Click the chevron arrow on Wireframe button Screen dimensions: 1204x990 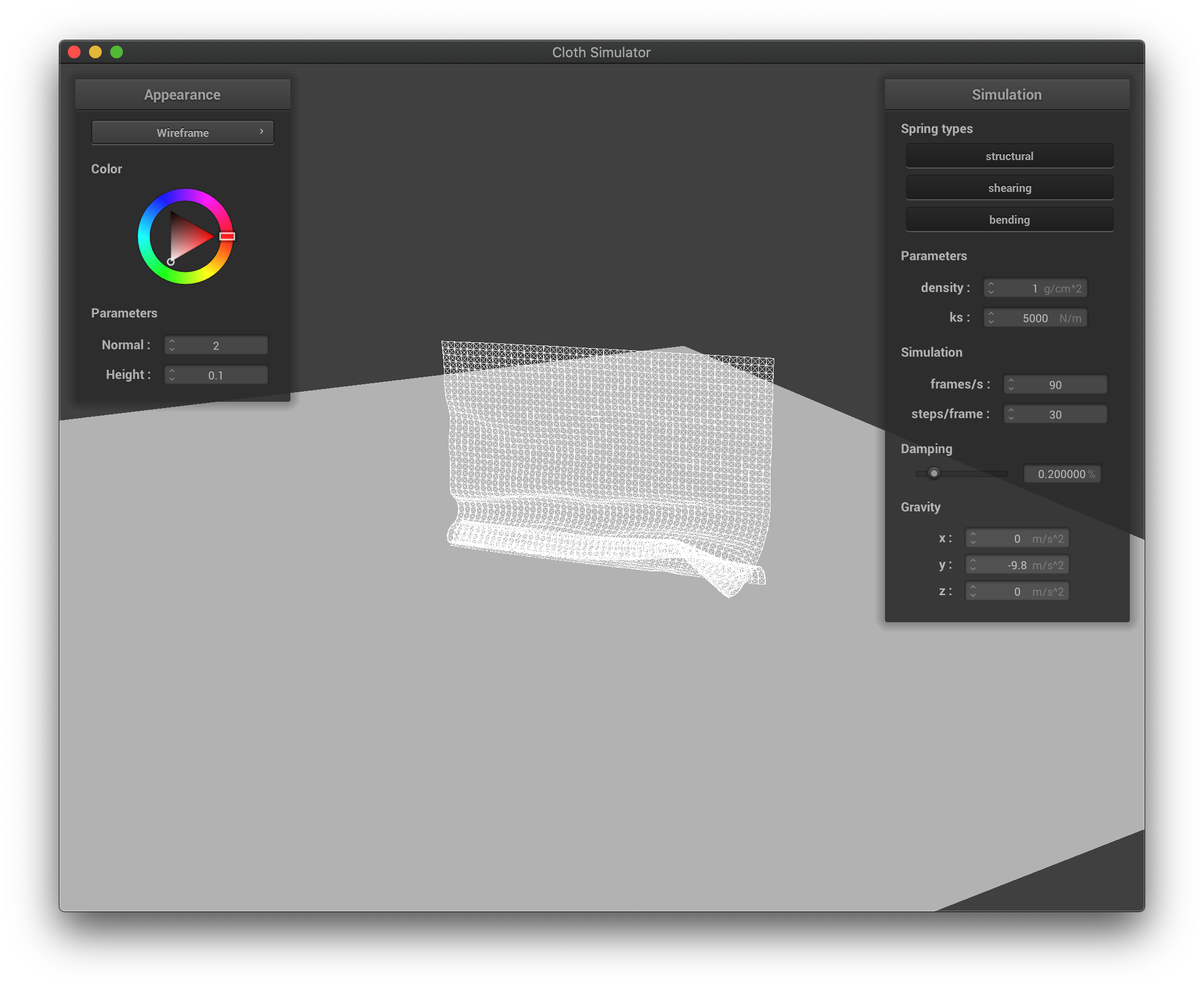tap(262, 131)
